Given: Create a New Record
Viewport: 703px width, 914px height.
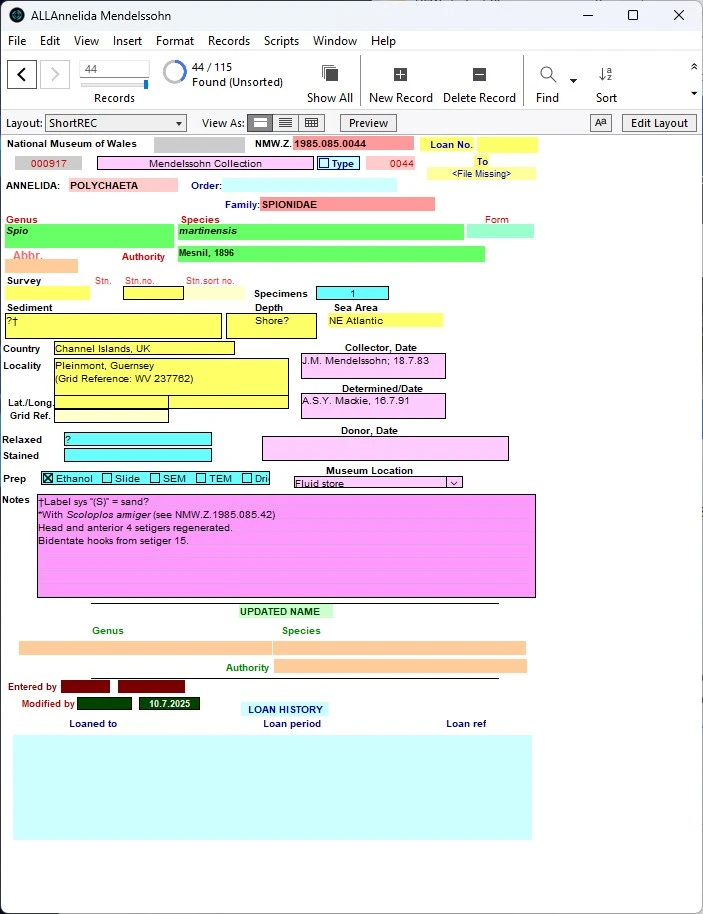Looking at the screenshot, I should point(400,74).
